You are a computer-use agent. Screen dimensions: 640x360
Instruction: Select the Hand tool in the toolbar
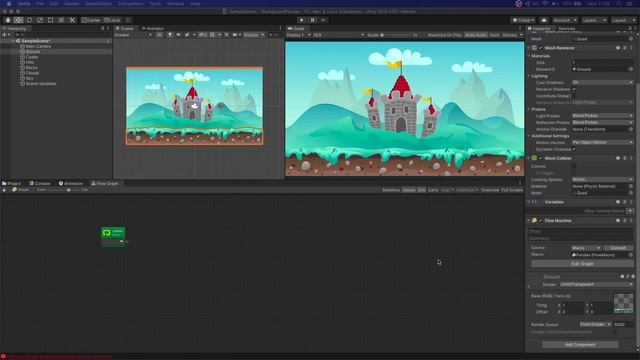[x=8, y=20]
